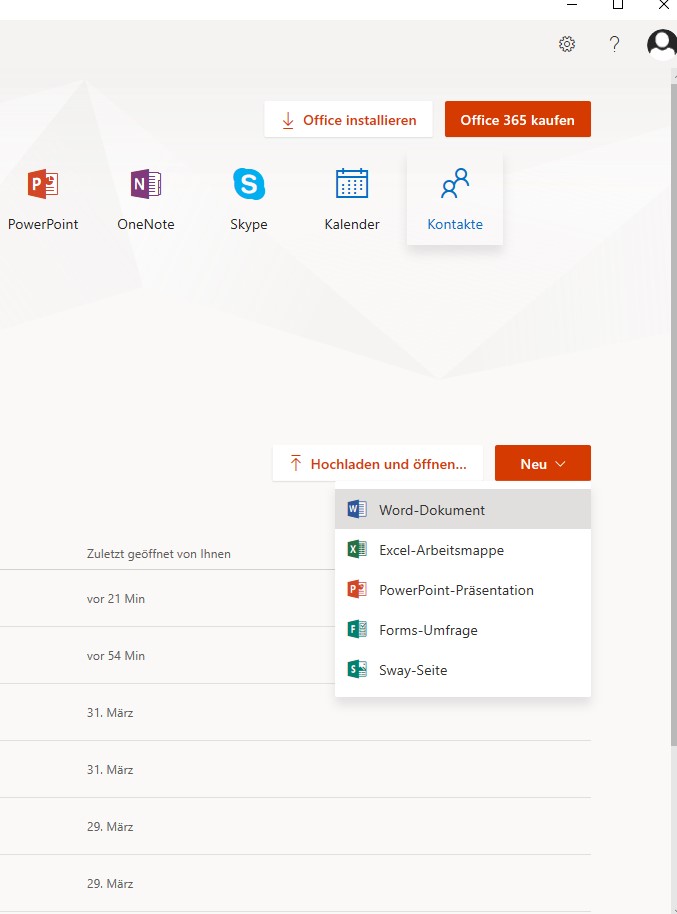
Task: Click the Sway icon in the Neu menu
Action: pyautogui.click(x=357, y=669)
